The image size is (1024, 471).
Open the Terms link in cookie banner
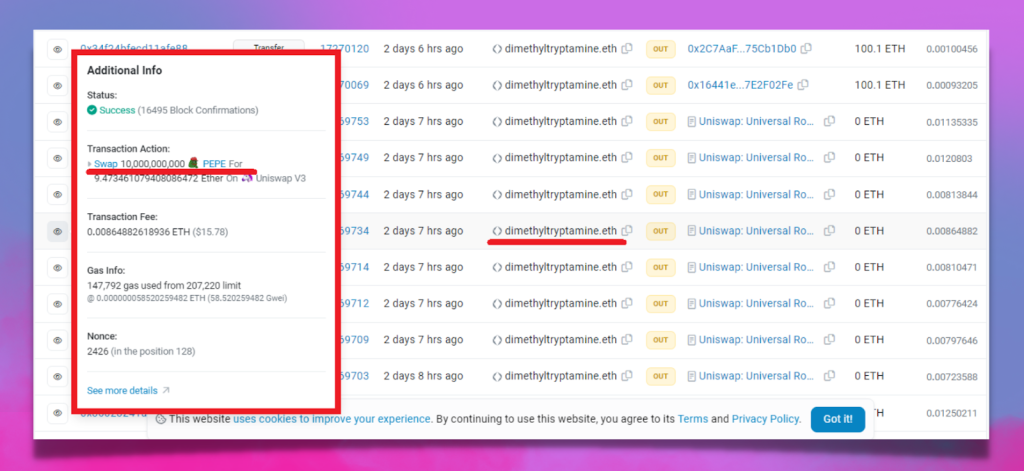pos(692,419)
